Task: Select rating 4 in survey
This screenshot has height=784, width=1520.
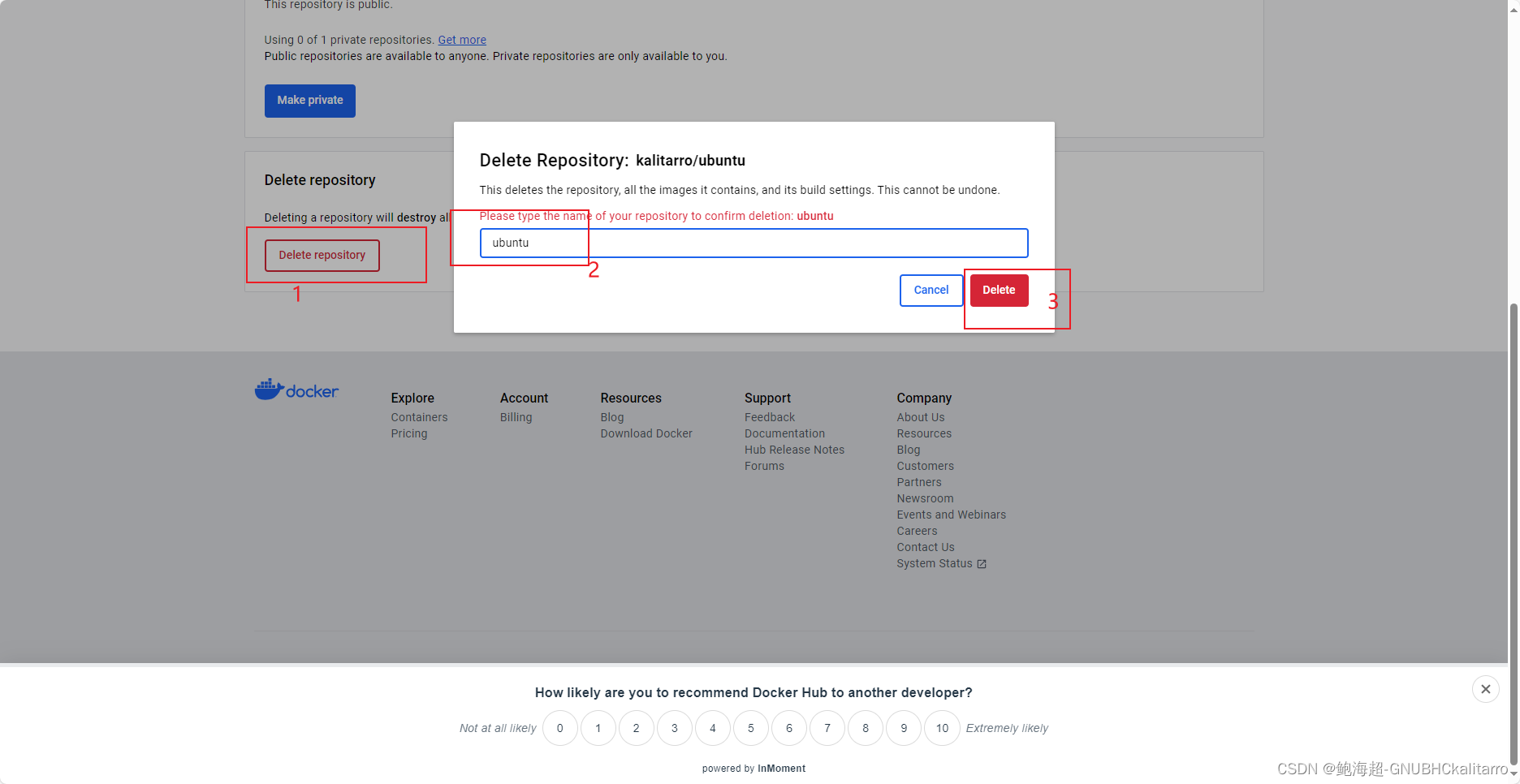Action: click(713, 728)
